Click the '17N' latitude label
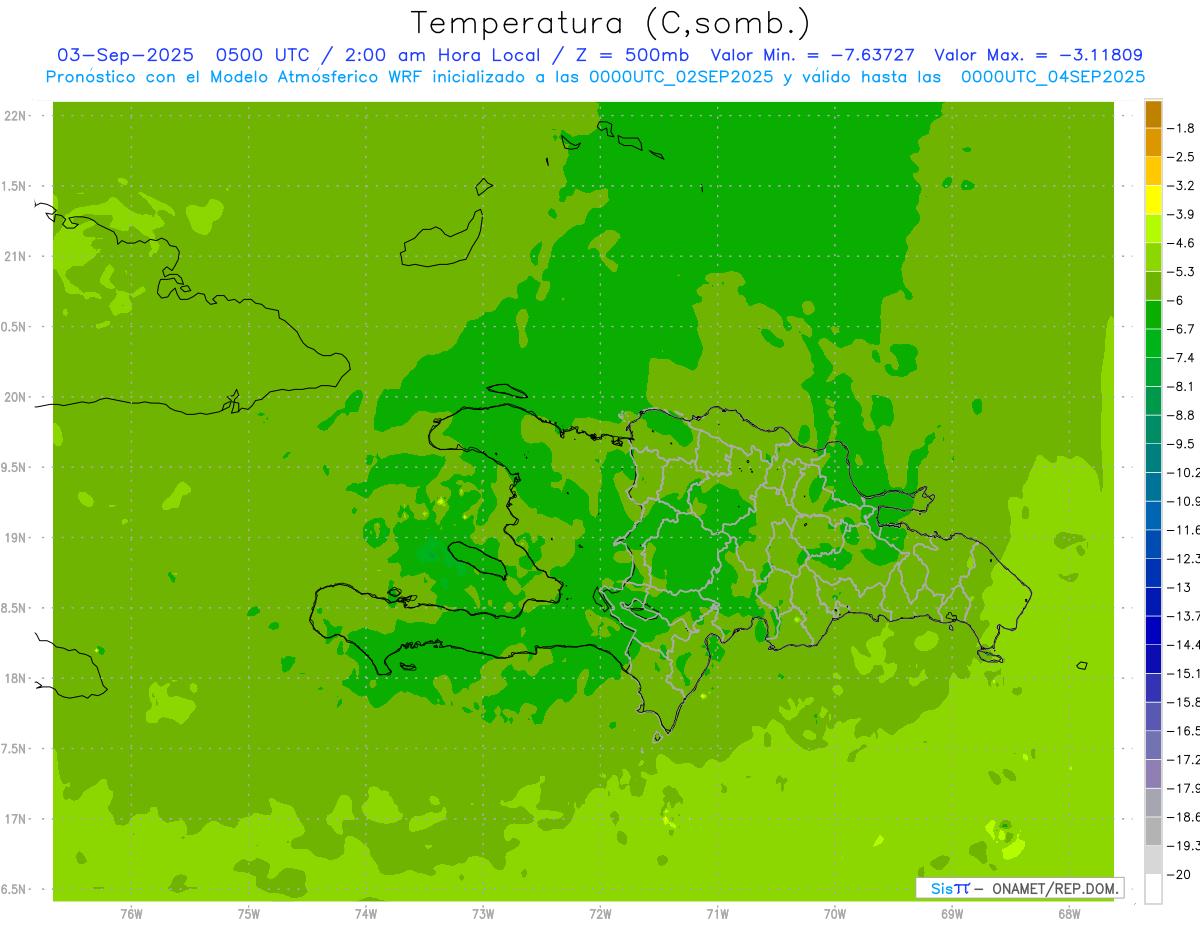Image resolution: width=1200 pixels, height=927 pixels. 16,819
